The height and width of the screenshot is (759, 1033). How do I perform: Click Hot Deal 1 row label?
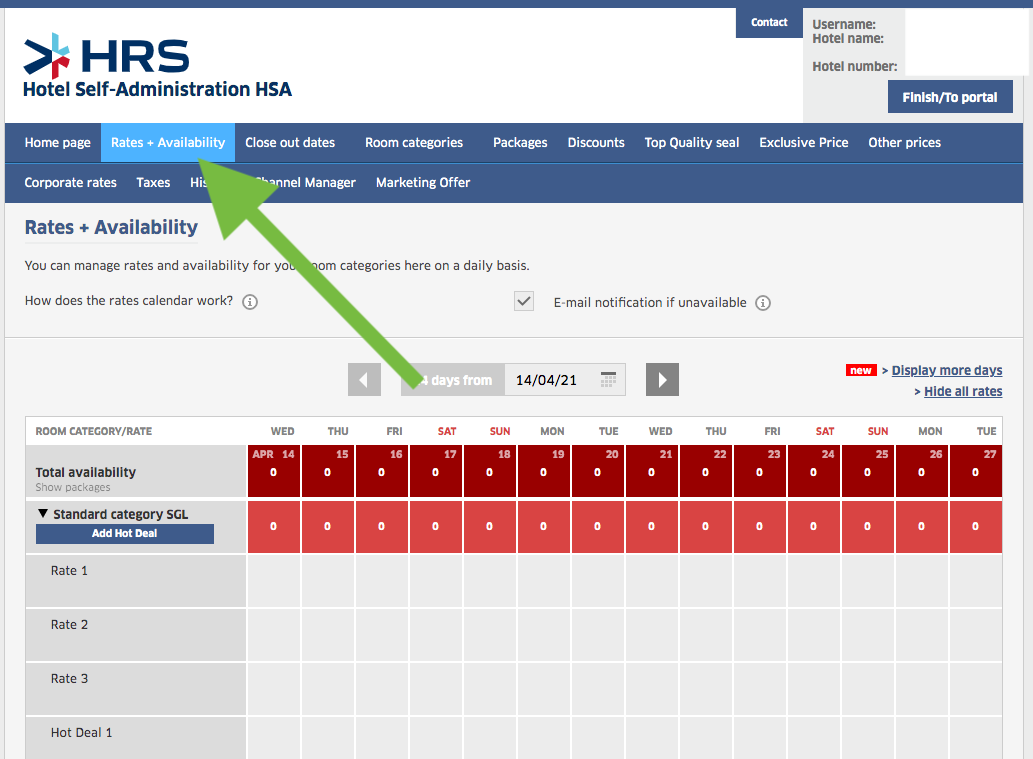click(x=81, y=733)
